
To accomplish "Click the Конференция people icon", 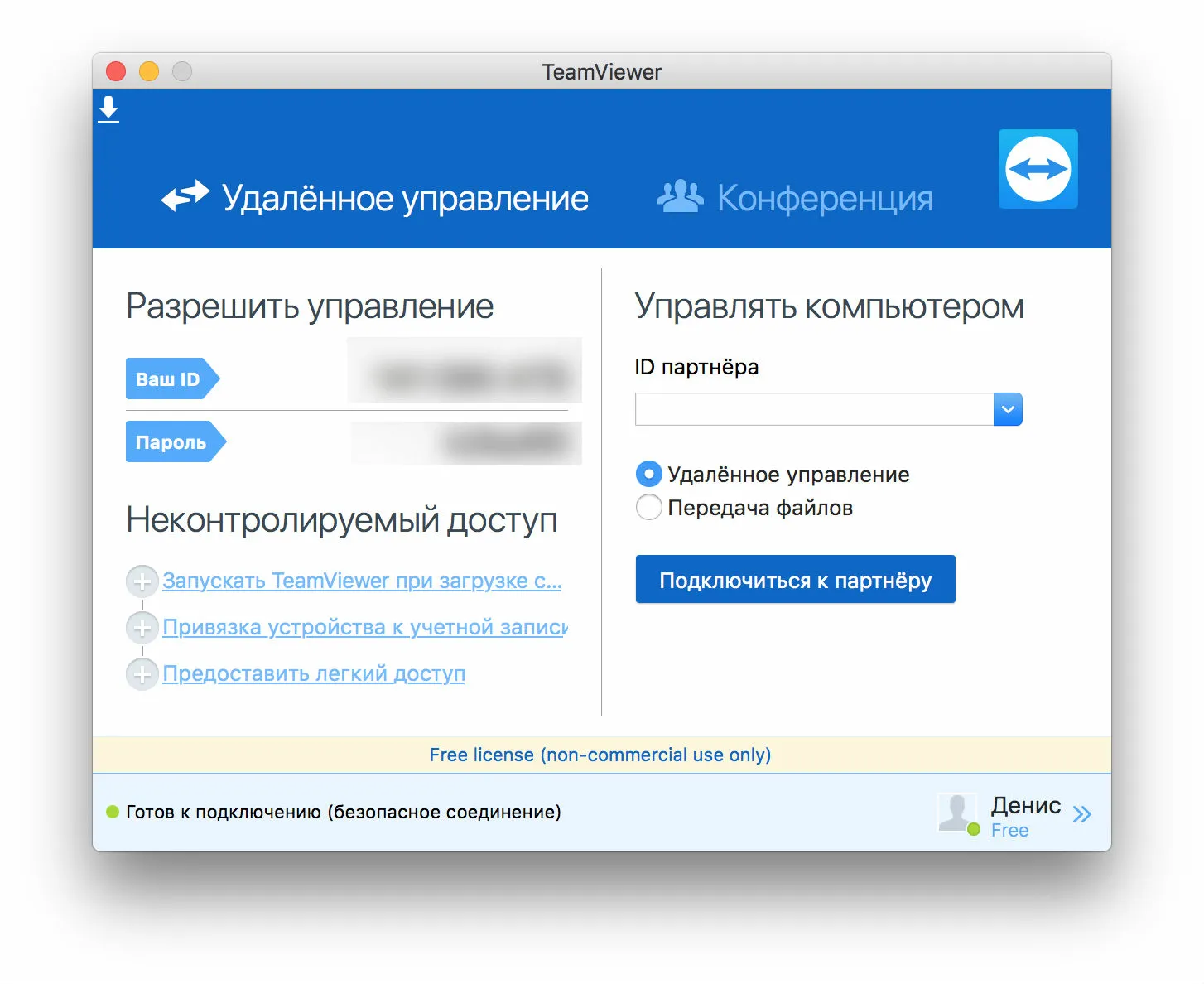I will (x=680, y=197).
